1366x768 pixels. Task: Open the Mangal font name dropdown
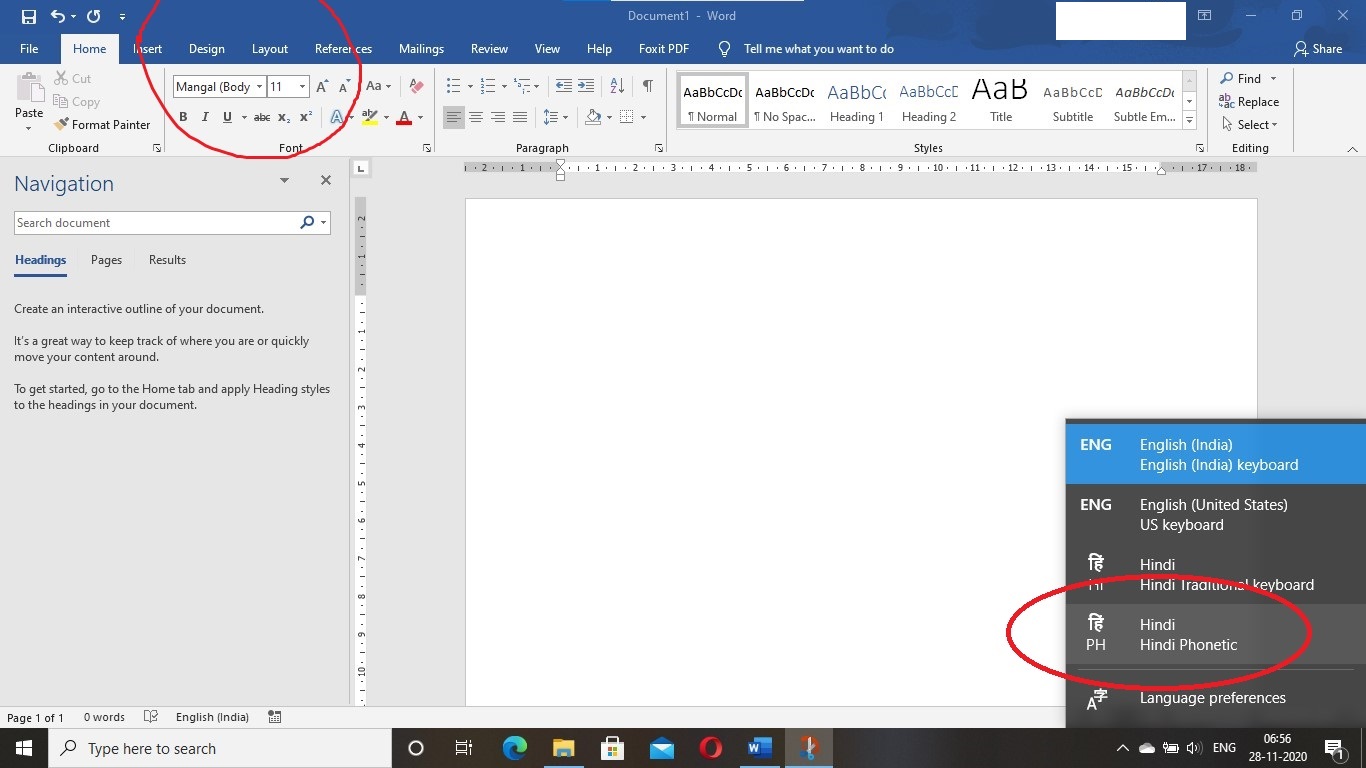click(259, 87)
